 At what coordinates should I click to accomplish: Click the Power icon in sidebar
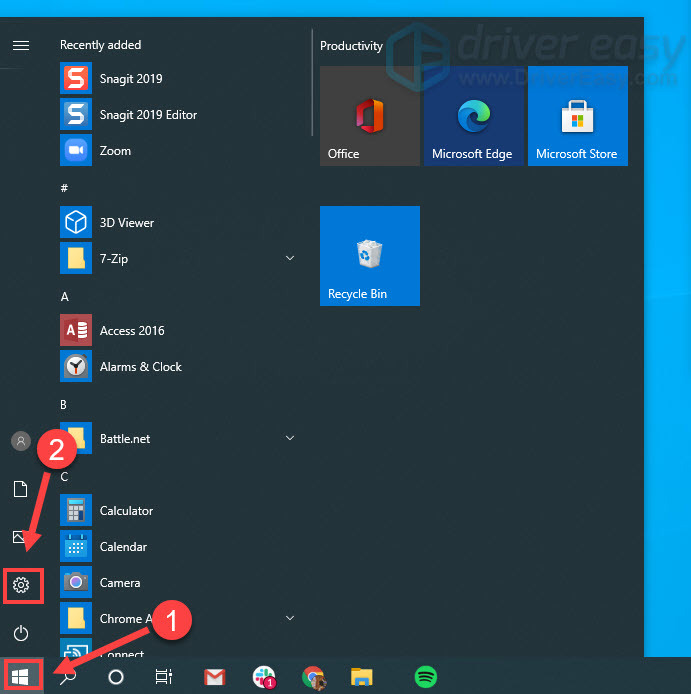pos(21,633)
